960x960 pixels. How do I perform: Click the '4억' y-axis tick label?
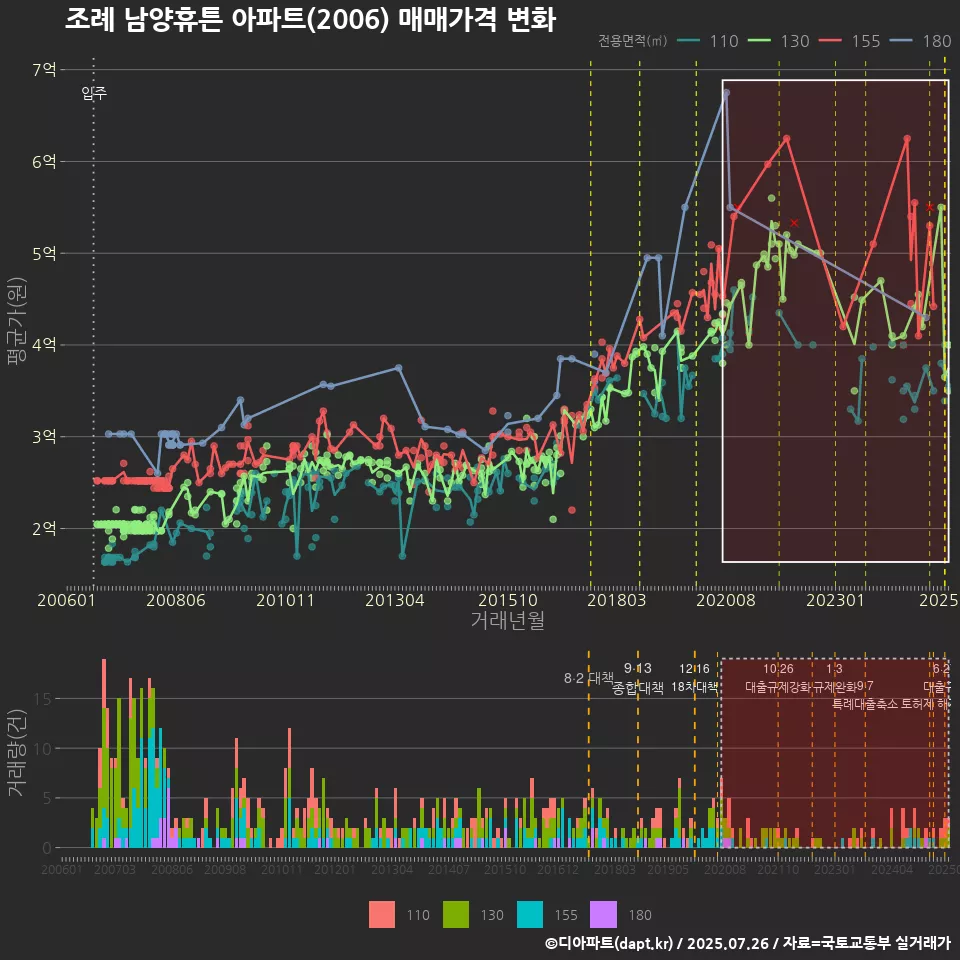44,345
